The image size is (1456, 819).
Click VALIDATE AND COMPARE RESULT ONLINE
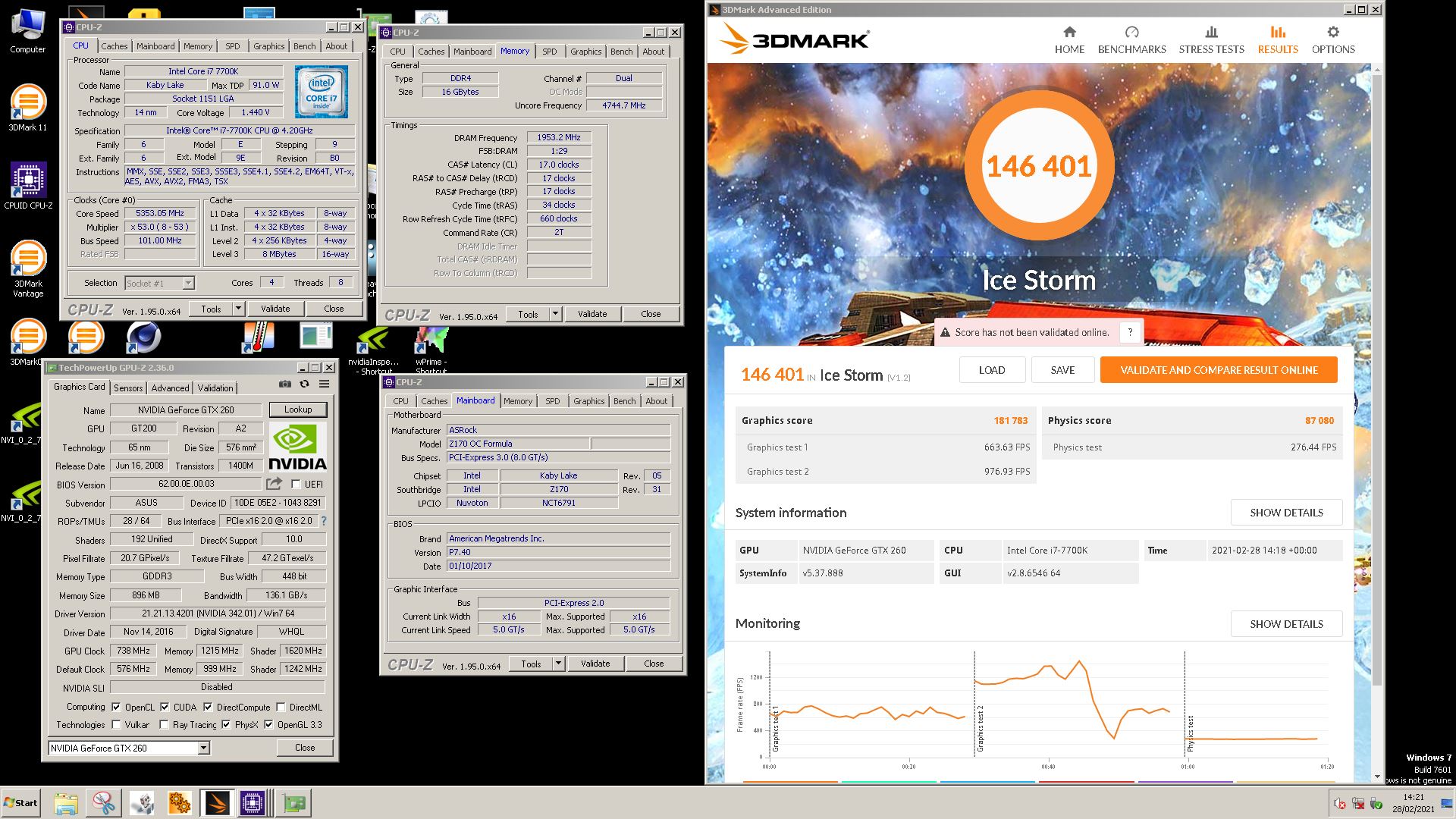pyautogui.click(x=1219, y=370)
